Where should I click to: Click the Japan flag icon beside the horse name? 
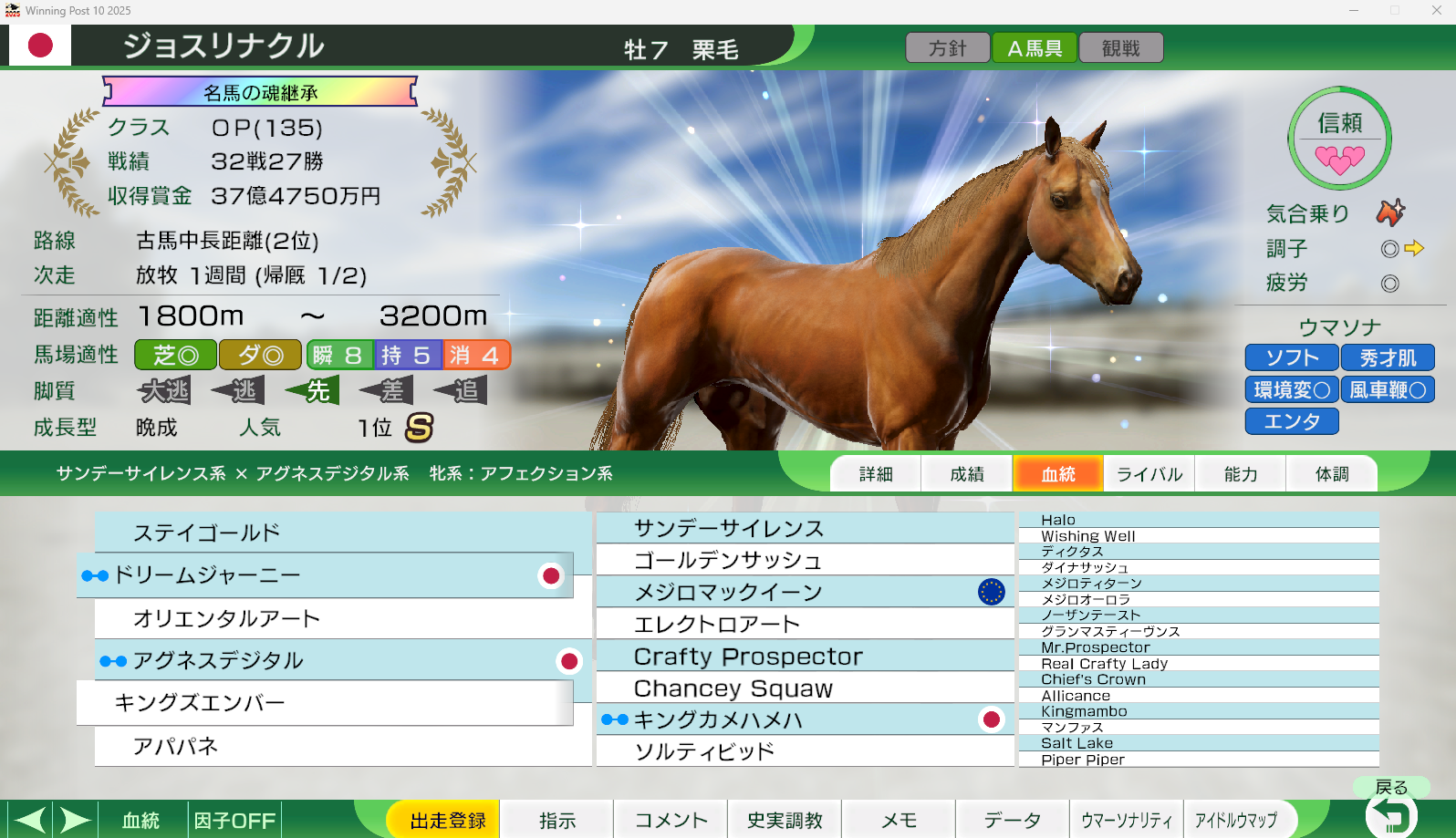pos(40,46)
